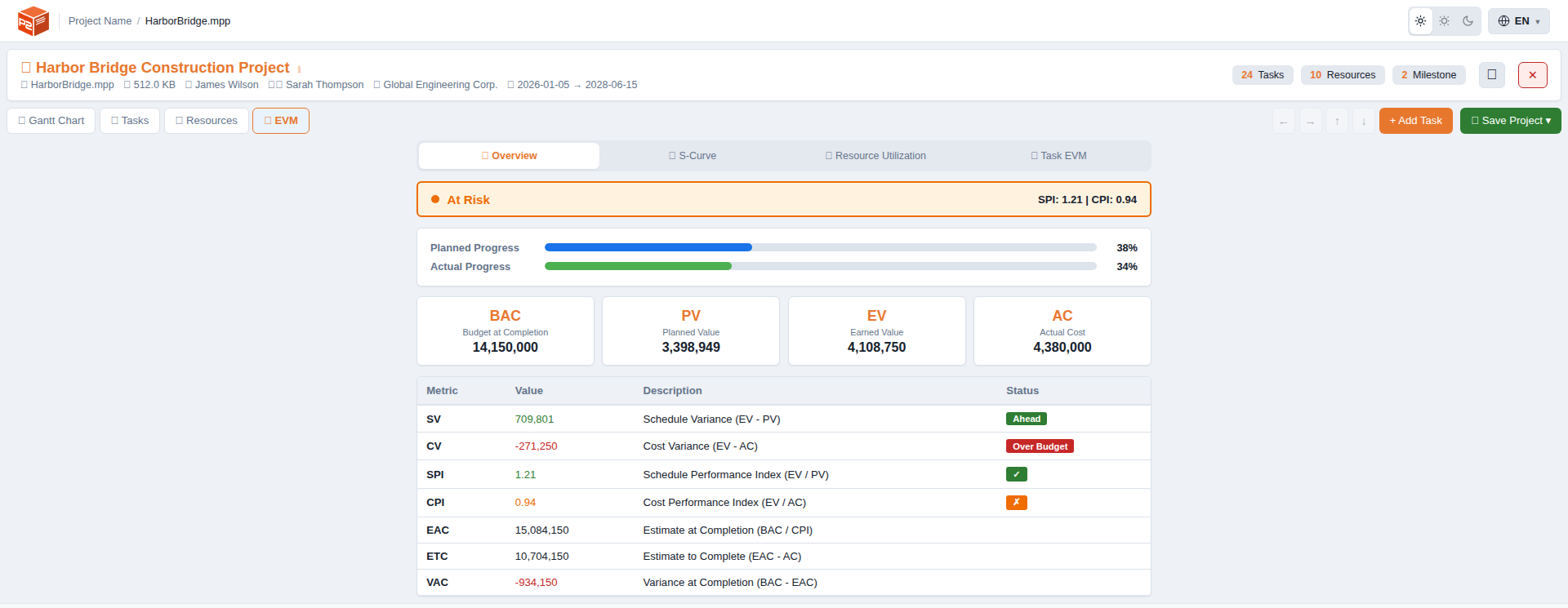Open the EN language dropdown

click(1519, 21)
